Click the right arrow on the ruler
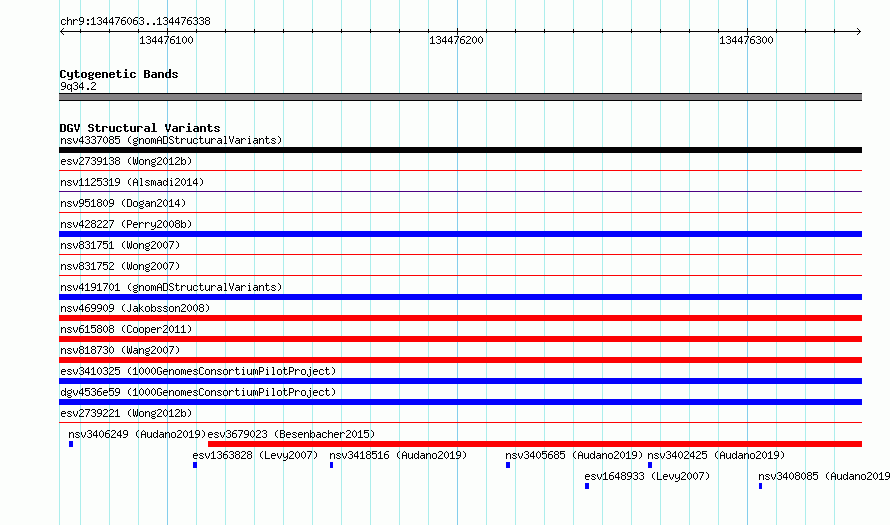890x525 pixels. 859,31
